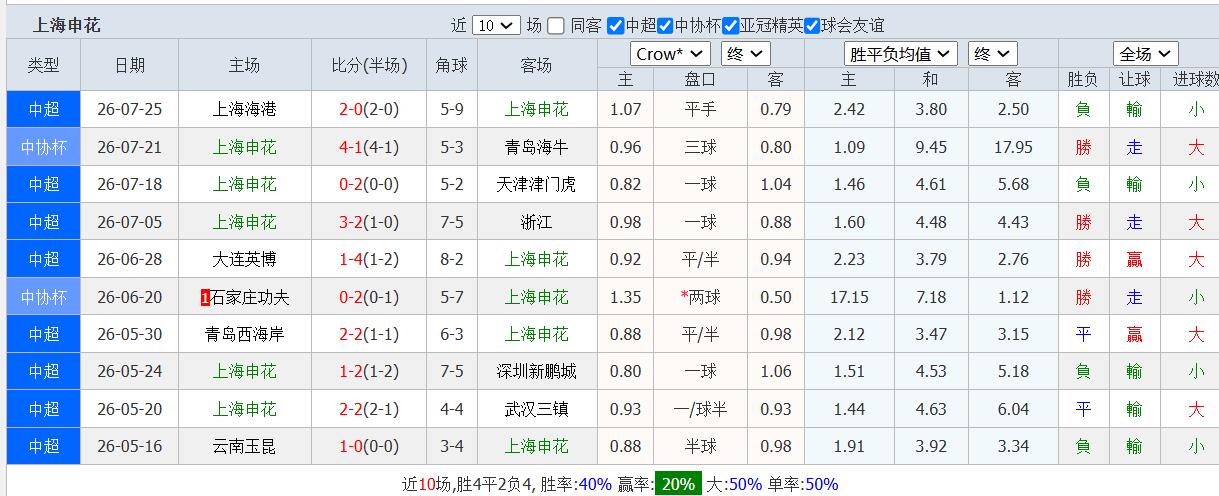Click the 9.45 draw odds value
This screenshot has width=1219, height=496.
tap(931, 147)
